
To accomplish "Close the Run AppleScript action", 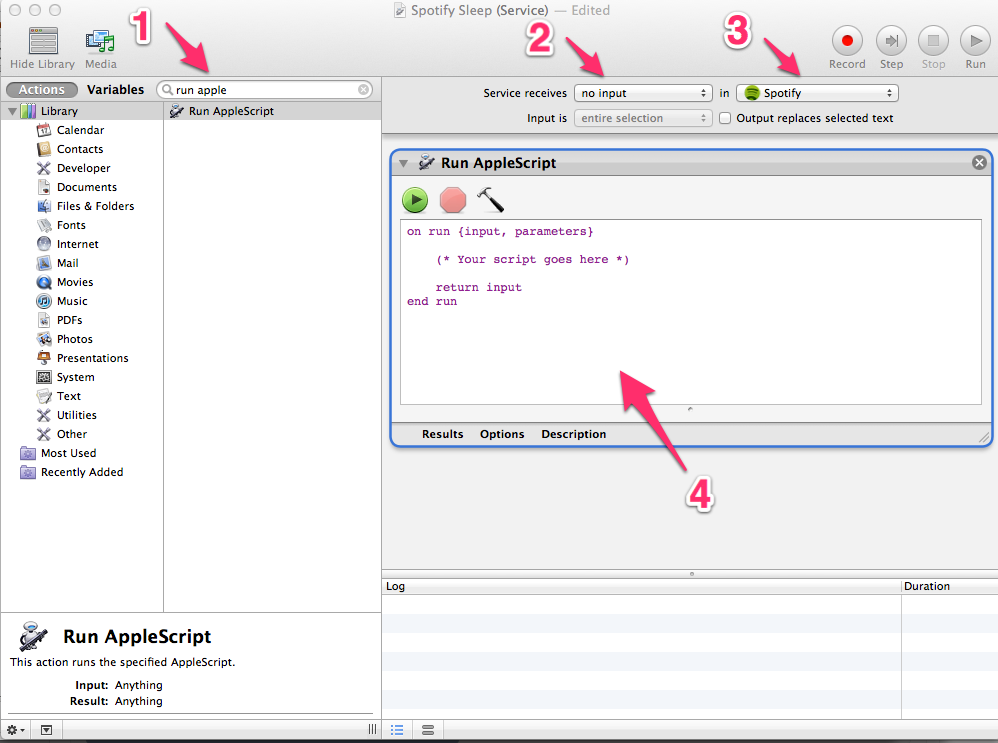I will 980,163.
